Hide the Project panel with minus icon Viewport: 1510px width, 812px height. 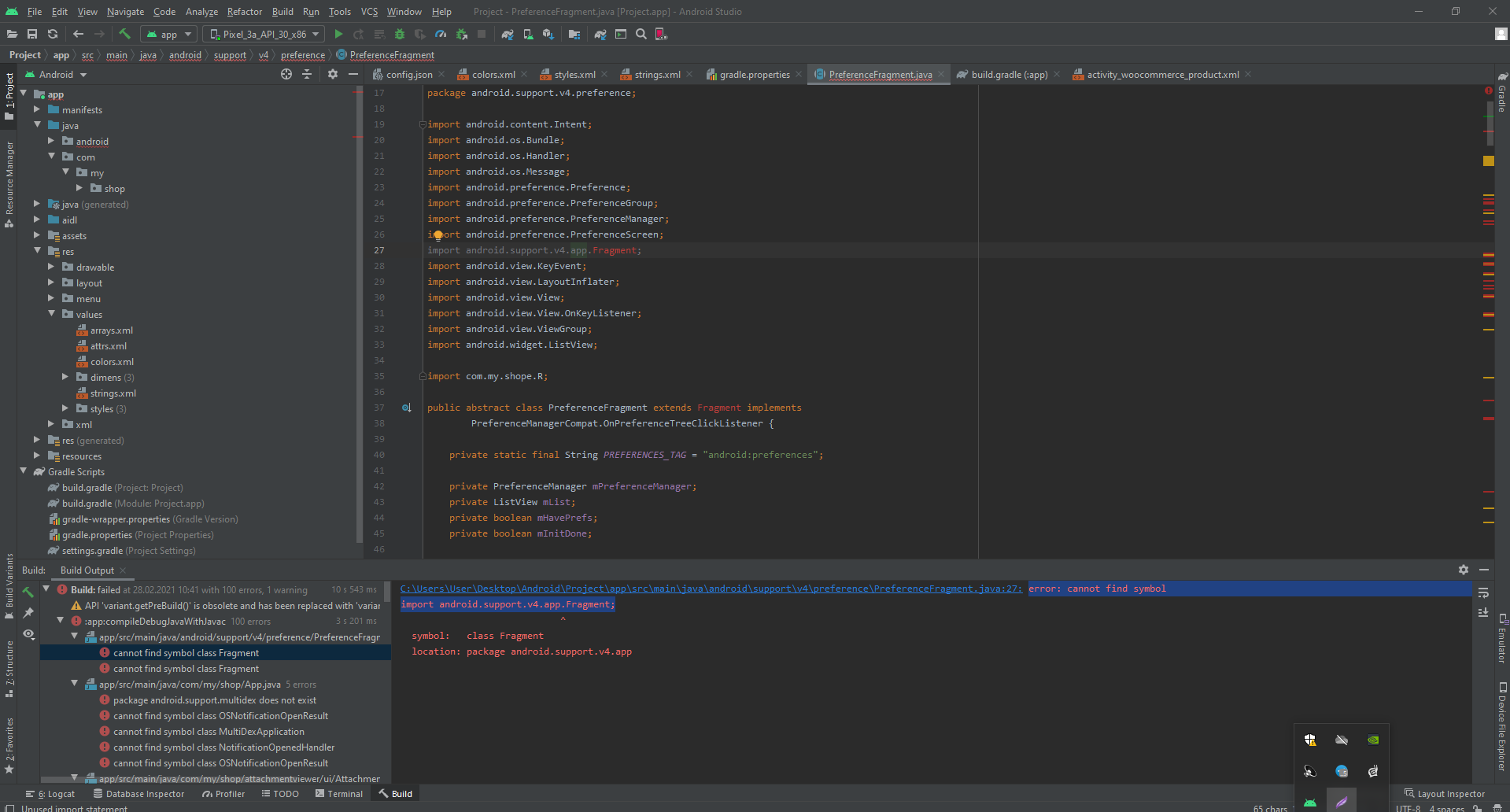353,74
